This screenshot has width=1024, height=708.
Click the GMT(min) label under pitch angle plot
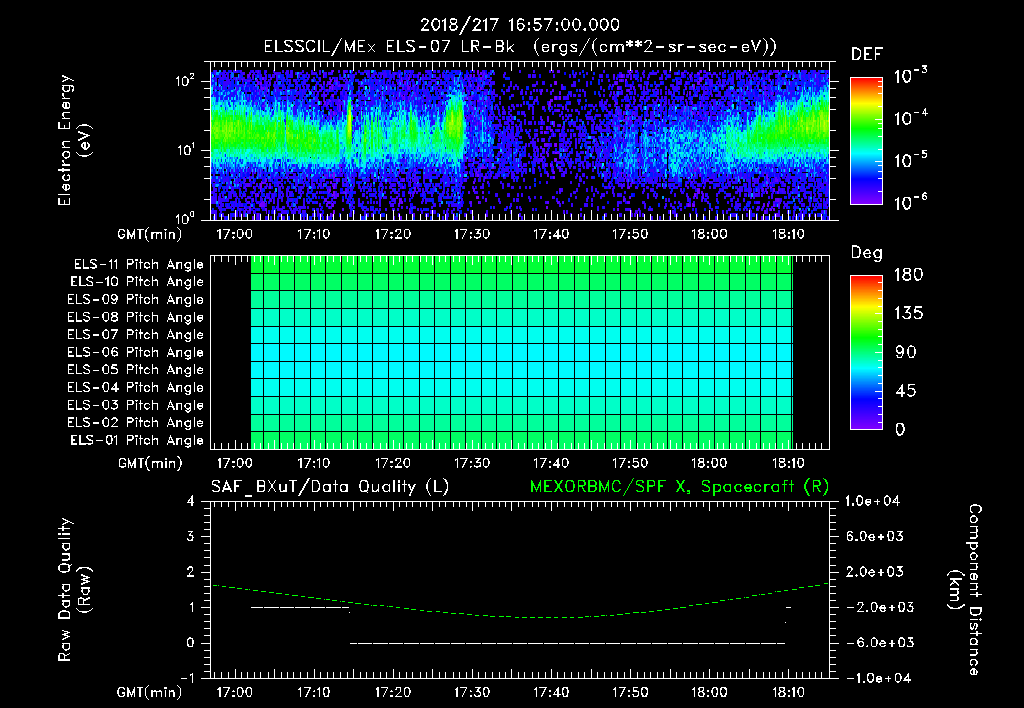coord(150,464)
